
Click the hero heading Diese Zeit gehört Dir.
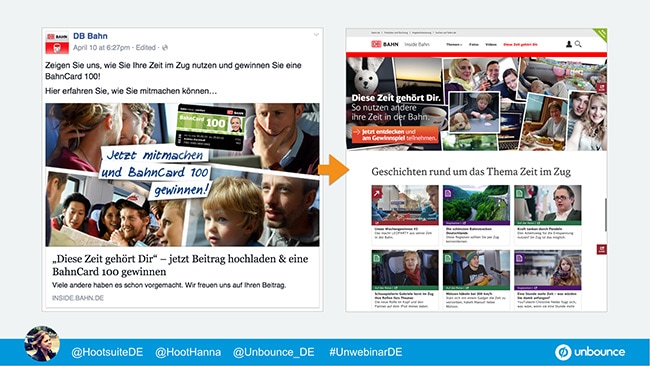point(396,98)
